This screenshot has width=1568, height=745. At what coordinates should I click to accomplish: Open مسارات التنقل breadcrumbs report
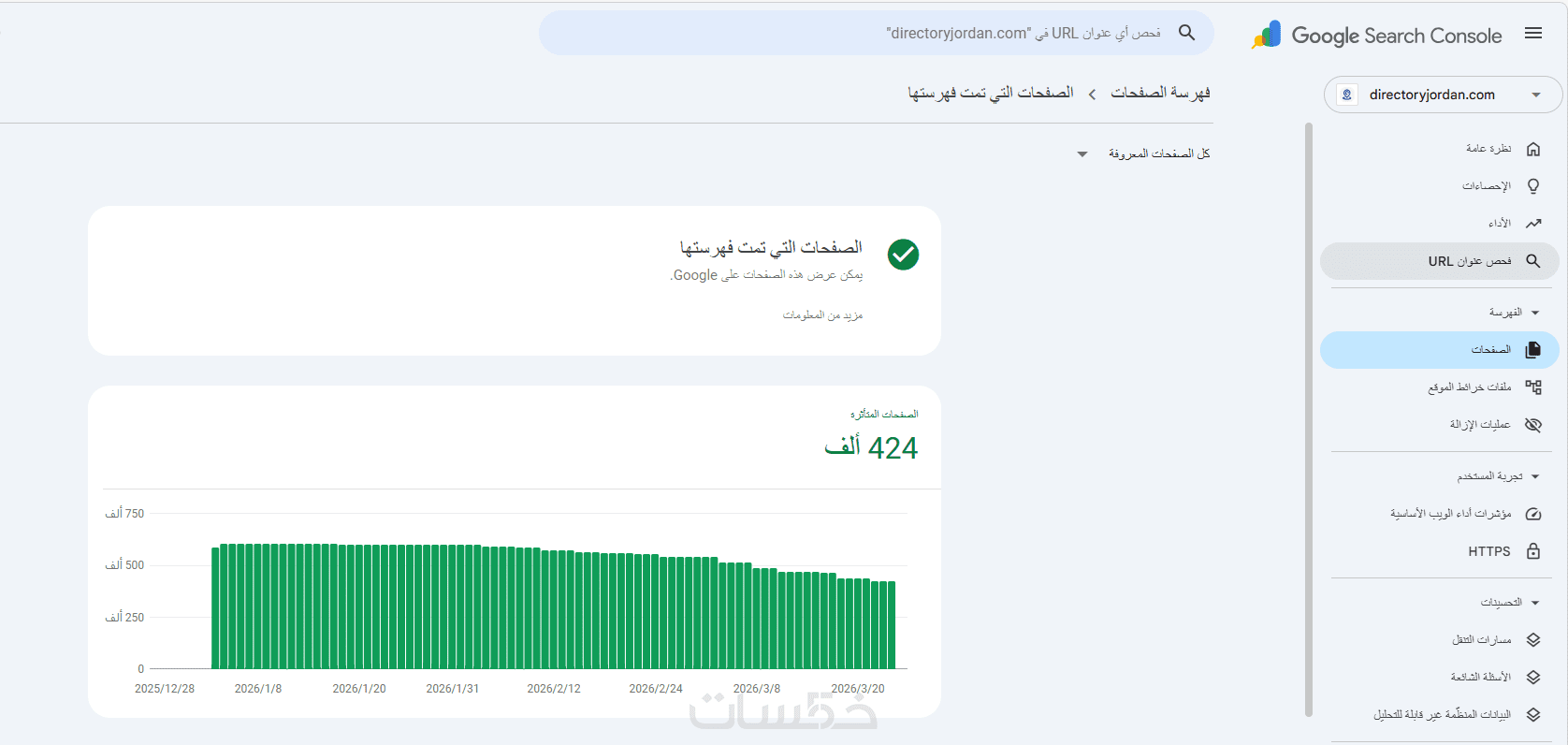point(1439,640)
